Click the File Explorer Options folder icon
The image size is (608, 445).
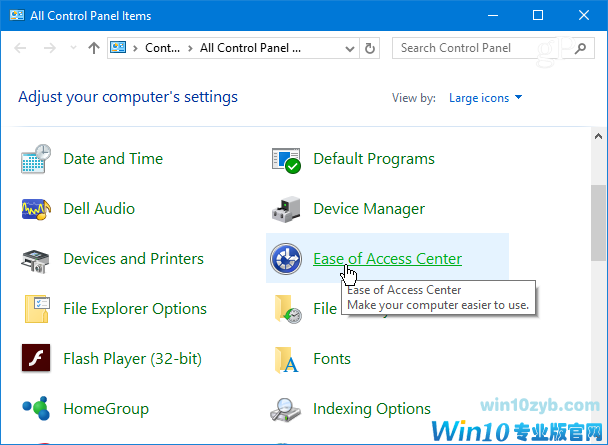pyautogui.click(x=37, y=309)
